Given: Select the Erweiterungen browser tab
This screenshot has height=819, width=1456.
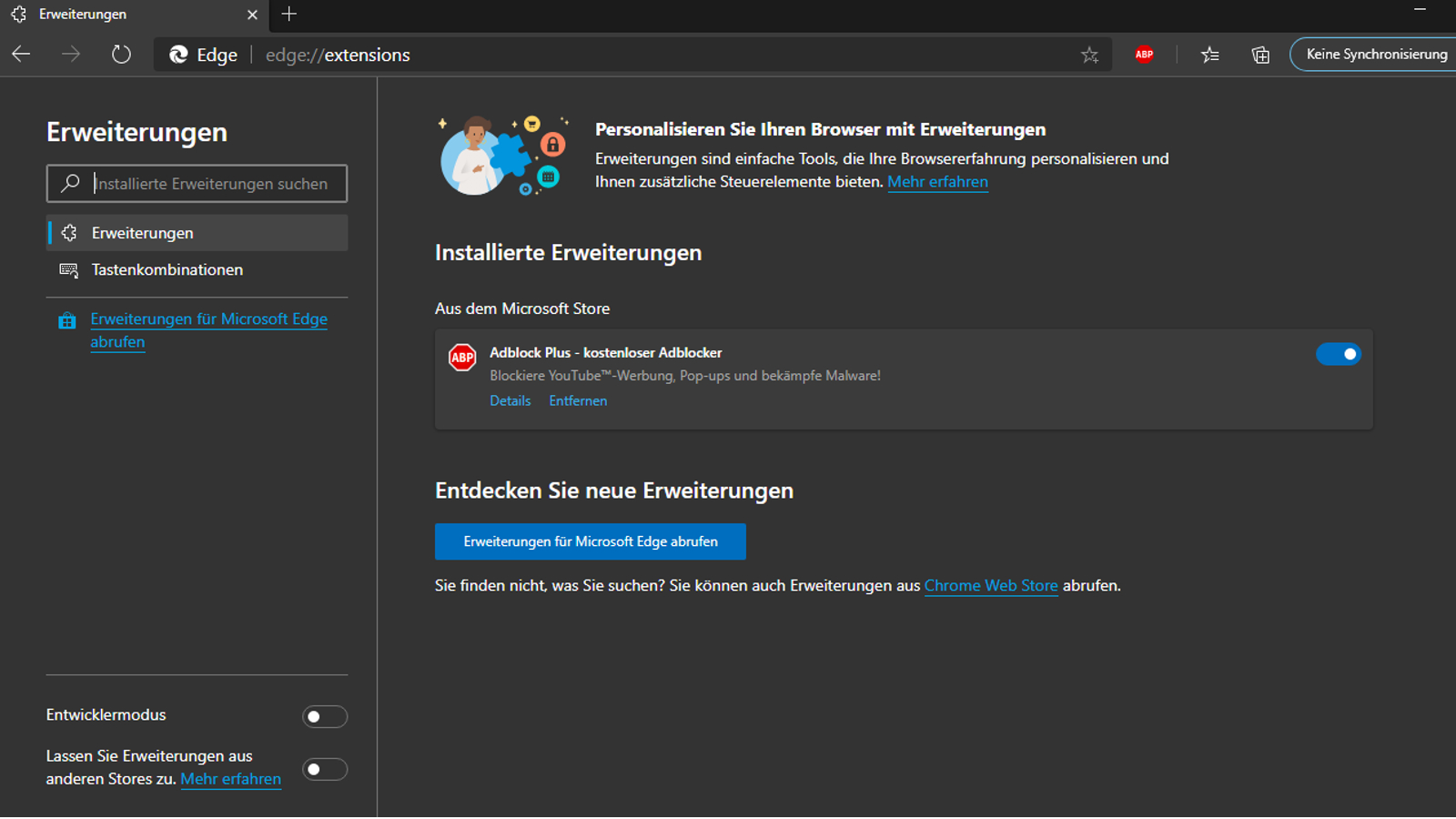Looking at the screenshot, I should [x=135, y=15].
